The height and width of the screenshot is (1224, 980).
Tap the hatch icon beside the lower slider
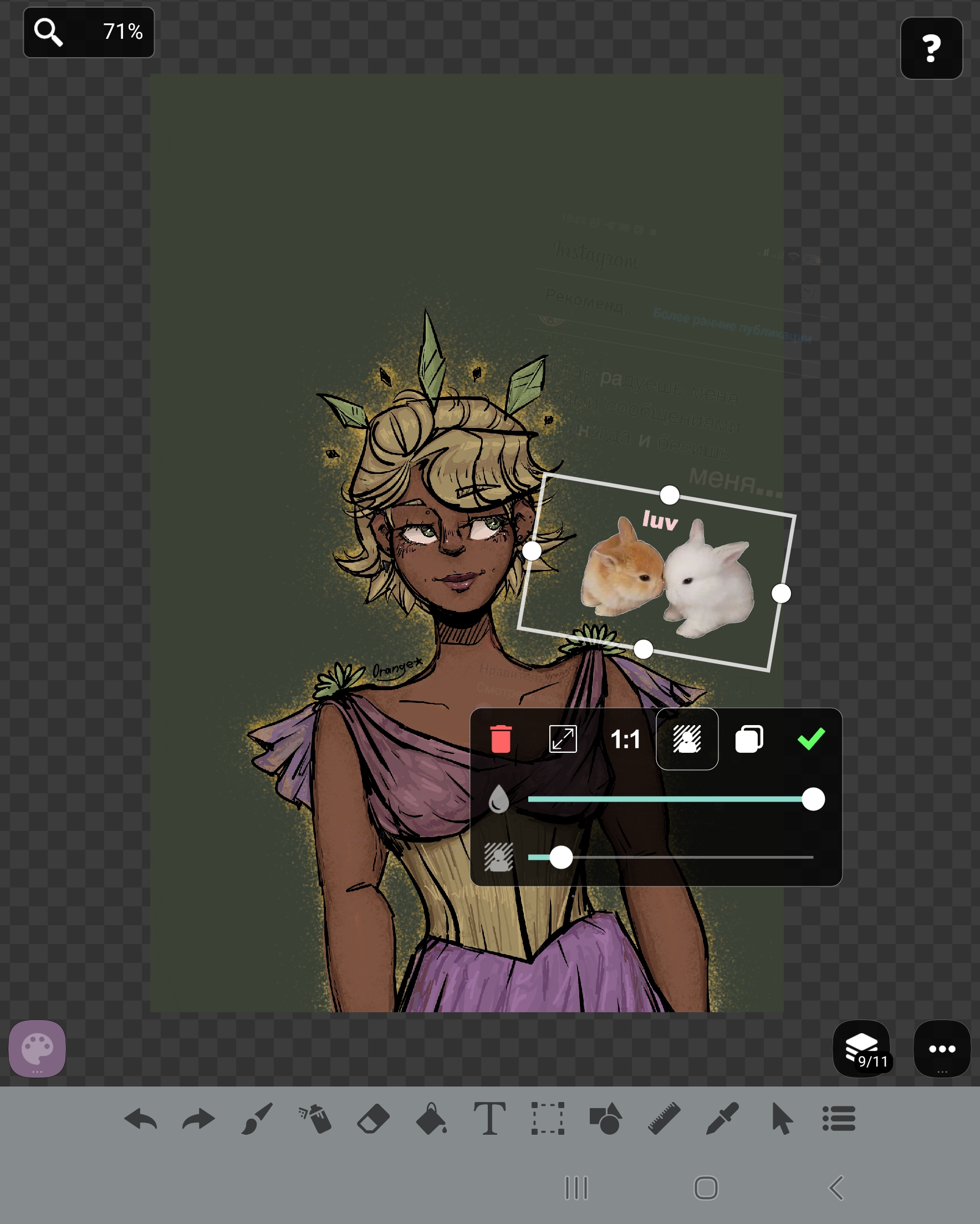tap(498, 857)
